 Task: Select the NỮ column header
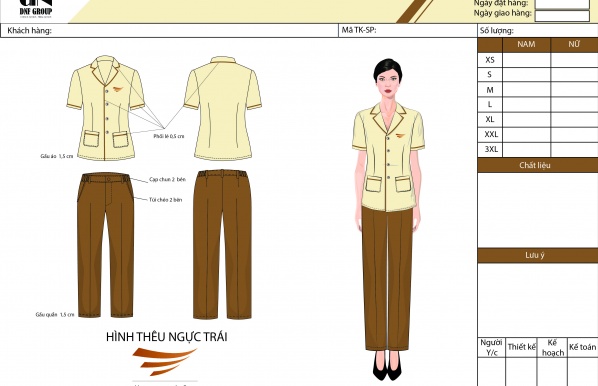[x=574, y=45]
